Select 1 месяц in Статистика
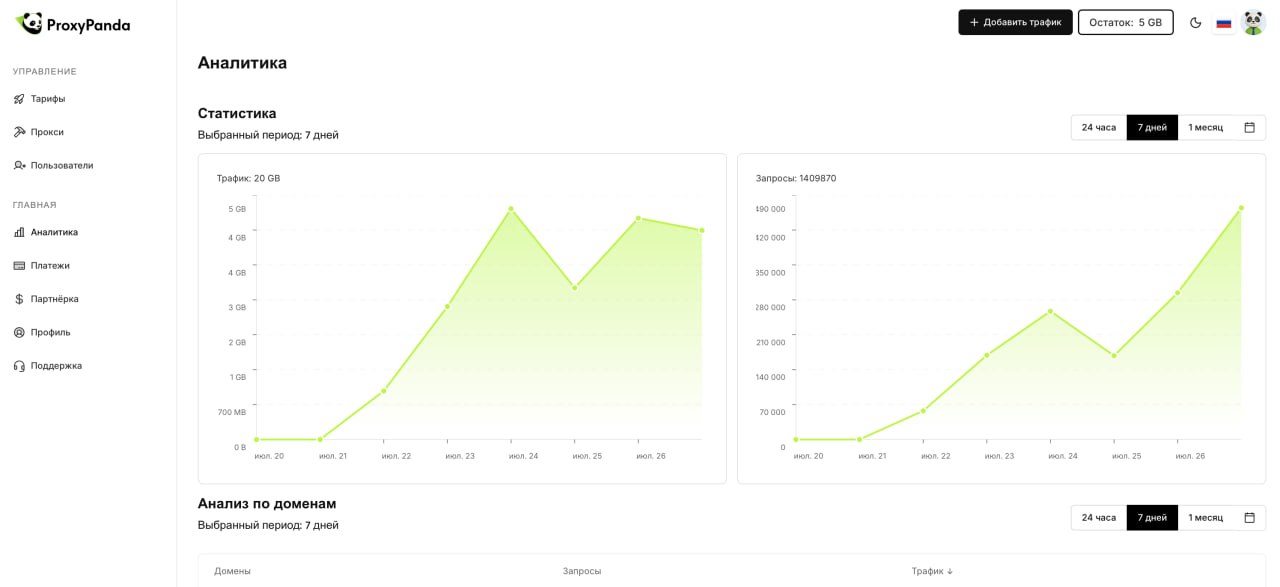This screenshot has height=587, width=1280. (1205, 127)
